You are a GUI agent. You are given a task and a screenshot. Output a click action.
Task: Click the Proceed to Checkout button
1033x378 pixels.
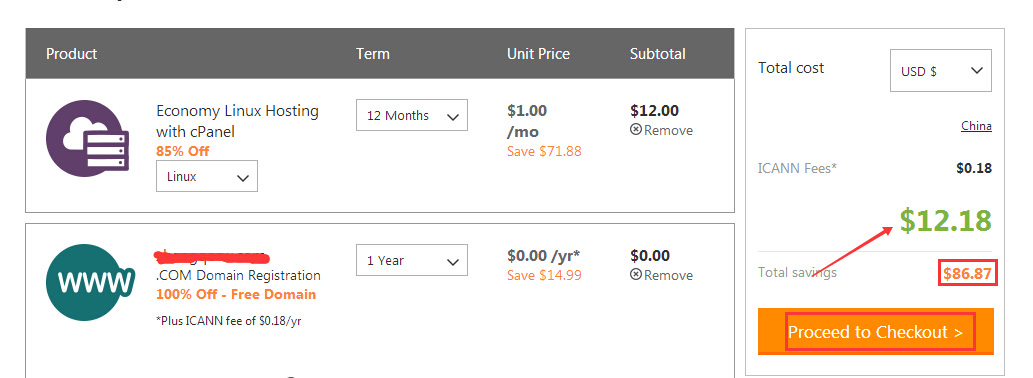tap(876, 332)
